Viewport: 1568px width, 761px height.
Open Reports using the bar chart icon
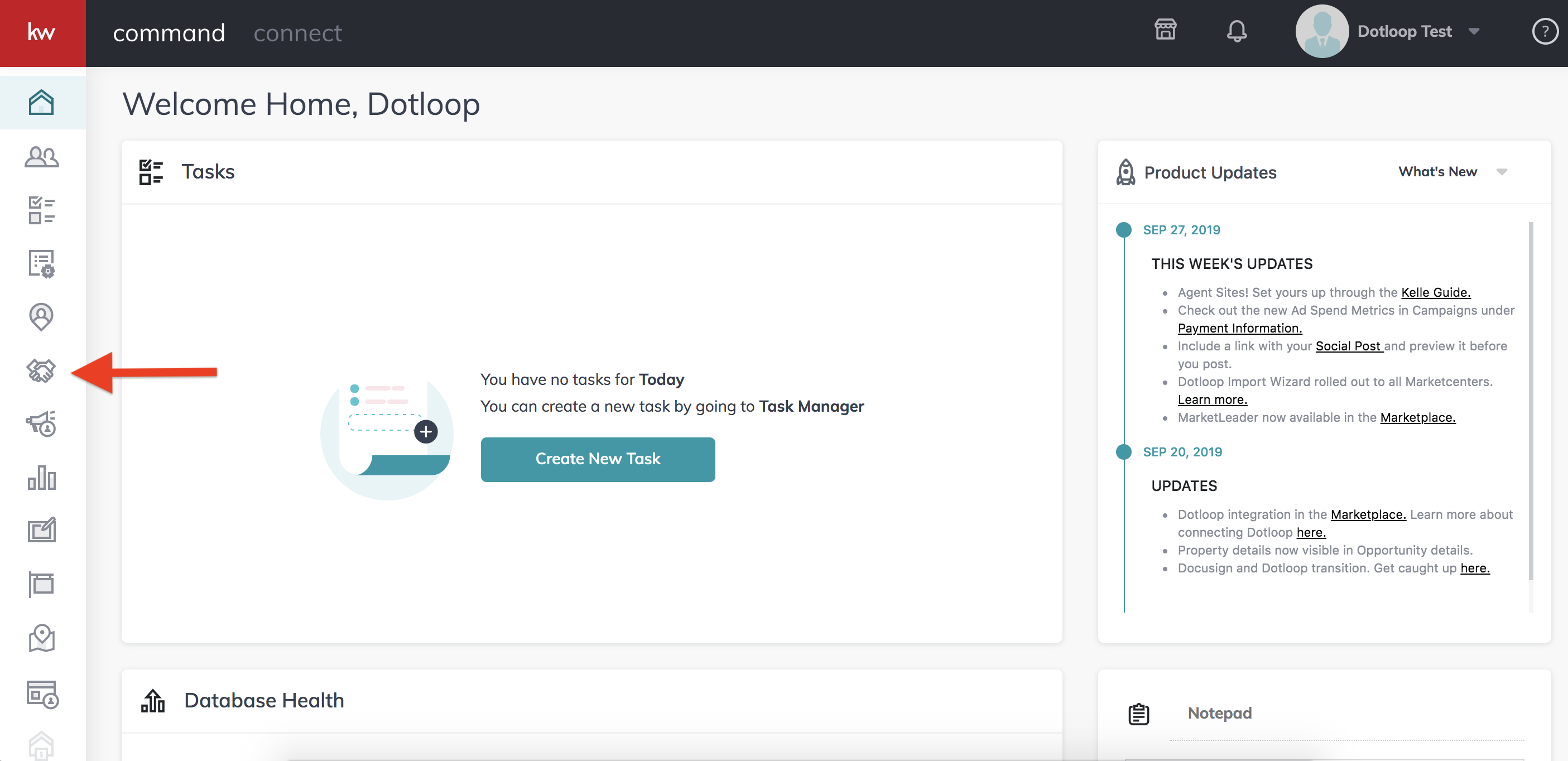41,479
